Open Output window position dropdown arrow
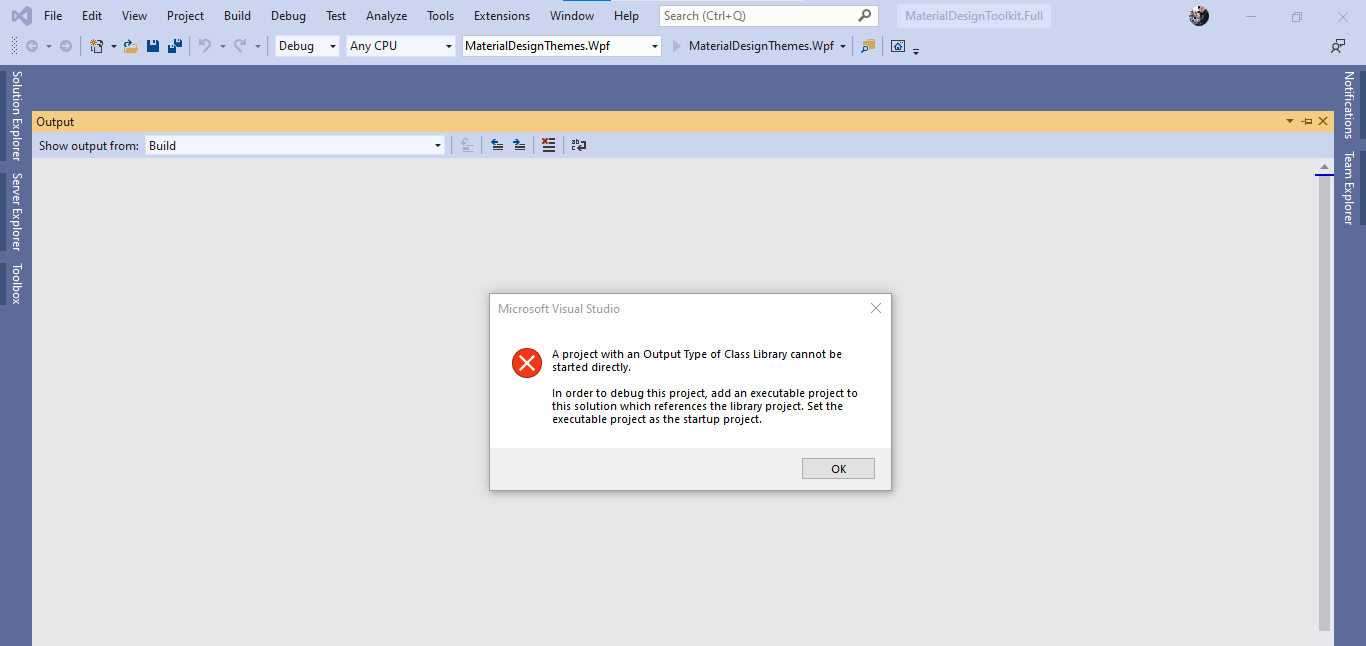 (1289, 121)
